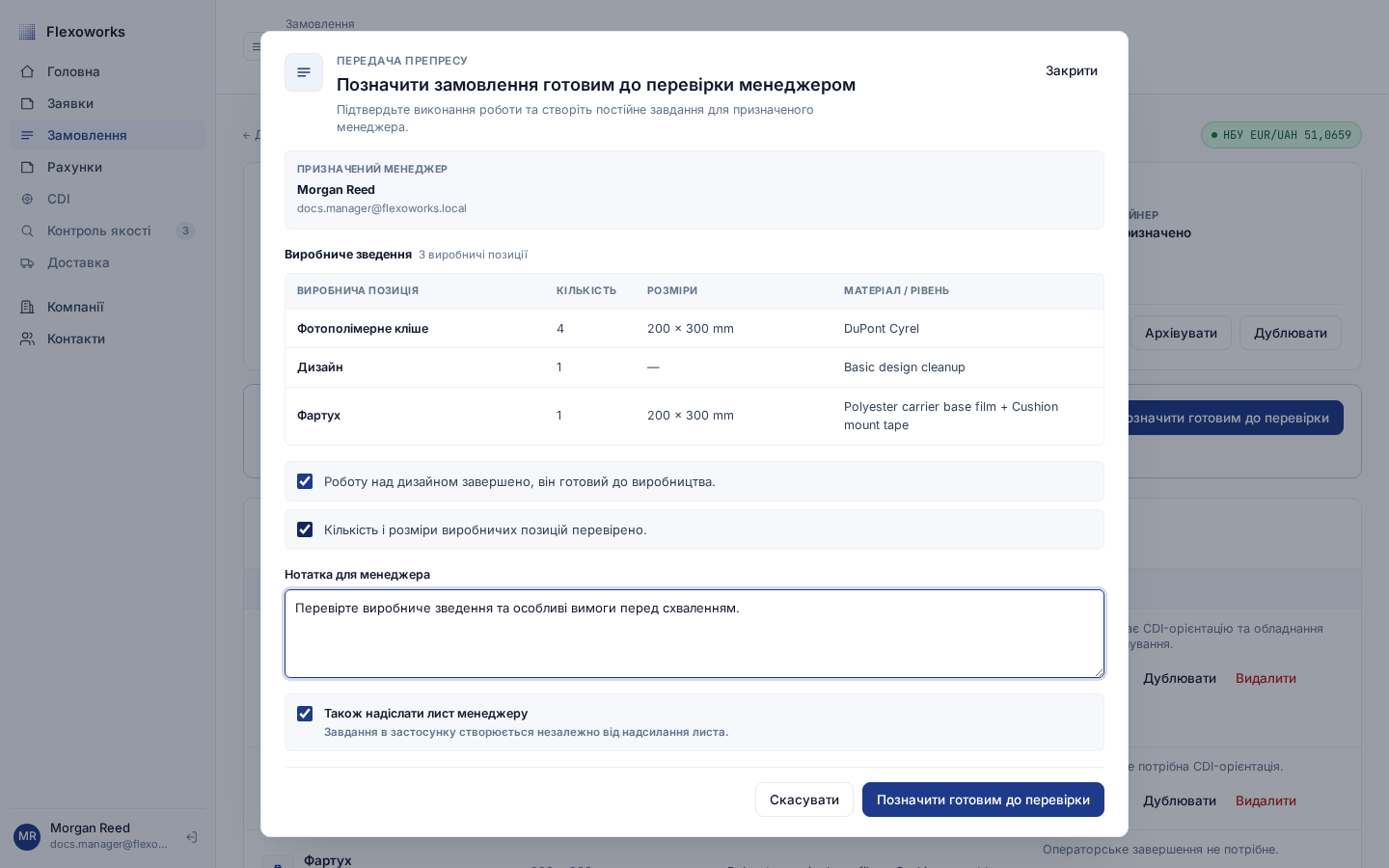Confirm with Позначити готовим до перевірки in the dialog
This screenshot has height=868, width=1389.
(x=983, y=800)
